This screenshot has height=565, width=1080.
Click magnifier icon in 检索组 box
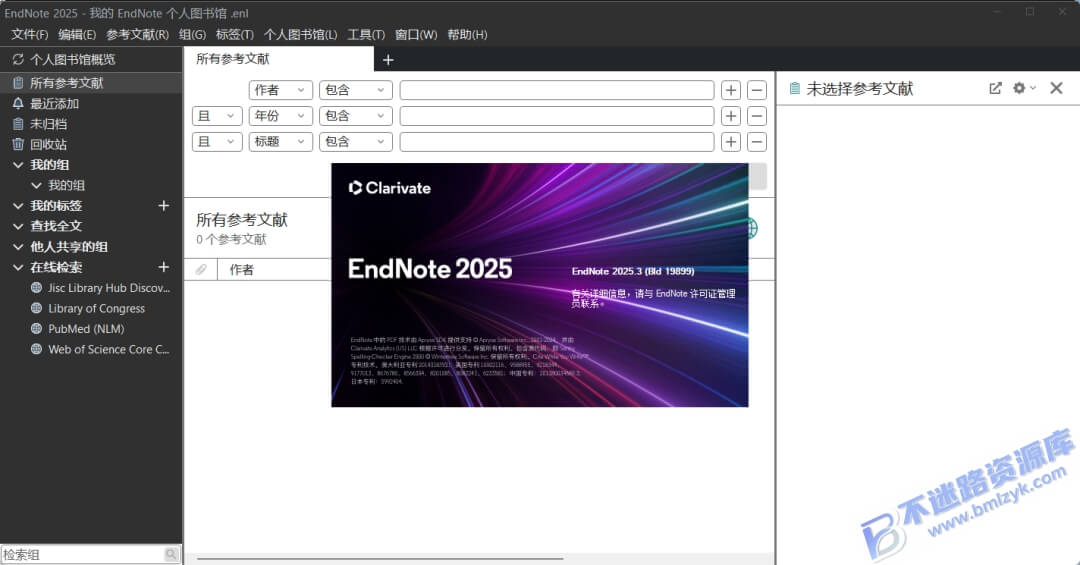click(x=172, y=555)
